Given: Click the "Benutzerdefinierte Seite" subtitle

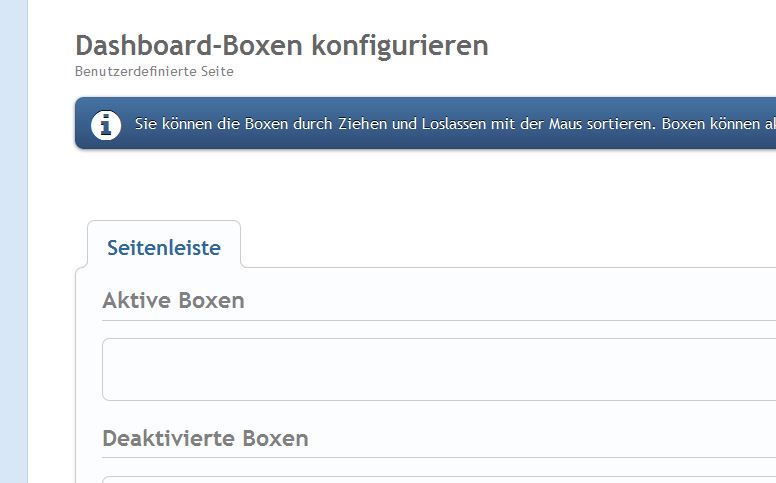Looking at the screenshot, I should click(154, 71).
